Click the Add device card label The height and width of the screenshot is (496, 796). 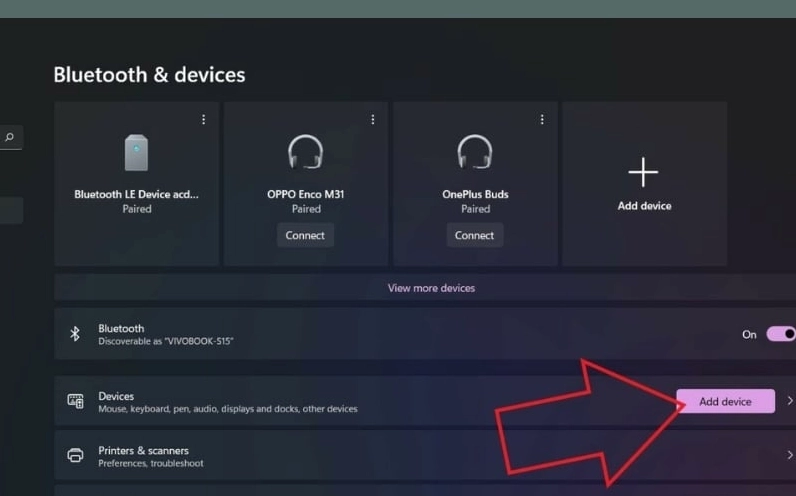tap(644, 206)
